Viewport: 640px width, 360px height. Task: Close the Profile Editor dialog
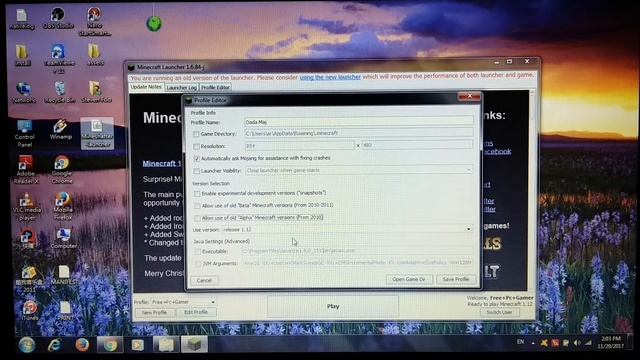tap(469, 96)
